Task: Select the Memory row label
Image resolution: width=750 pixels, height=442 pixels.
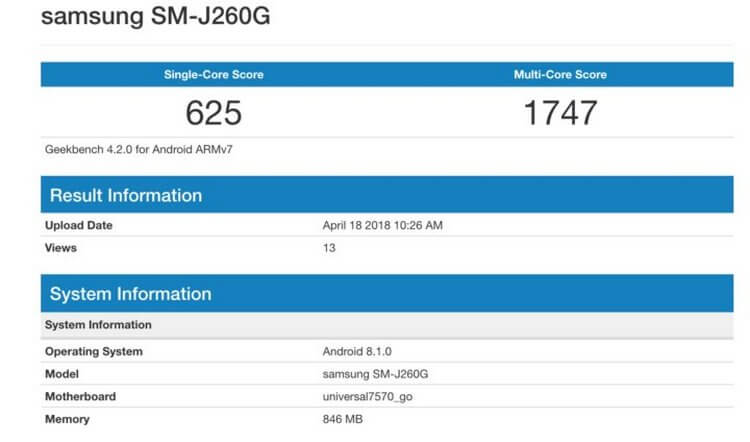Action: (67, 420)
